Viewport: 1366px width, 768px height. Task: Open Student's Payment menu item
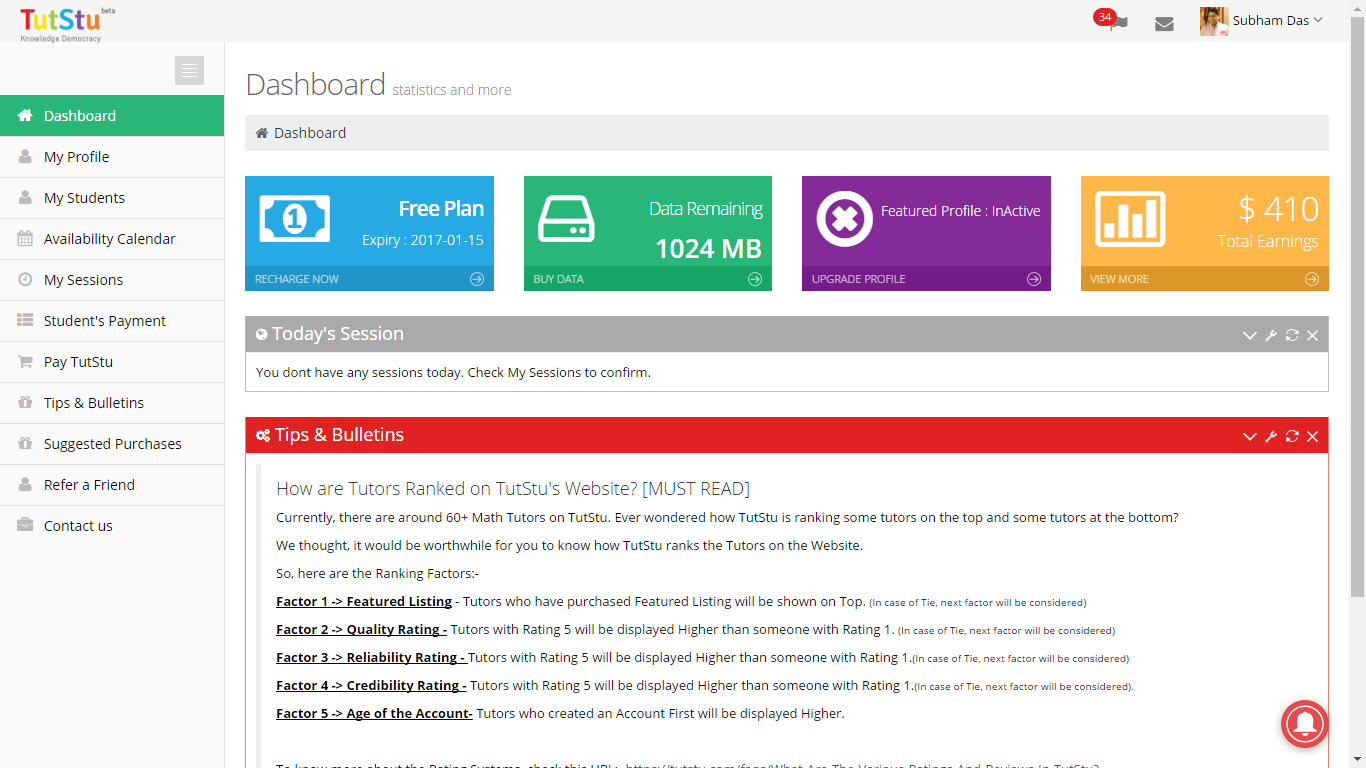coord(112,321)
